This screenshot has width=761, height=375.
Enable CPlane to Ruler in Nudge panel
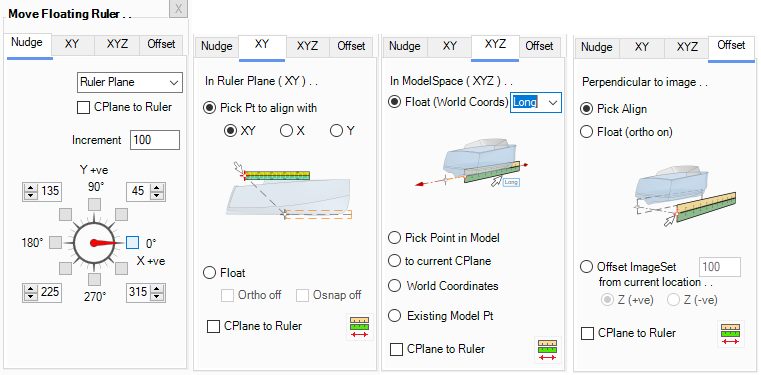83,107
